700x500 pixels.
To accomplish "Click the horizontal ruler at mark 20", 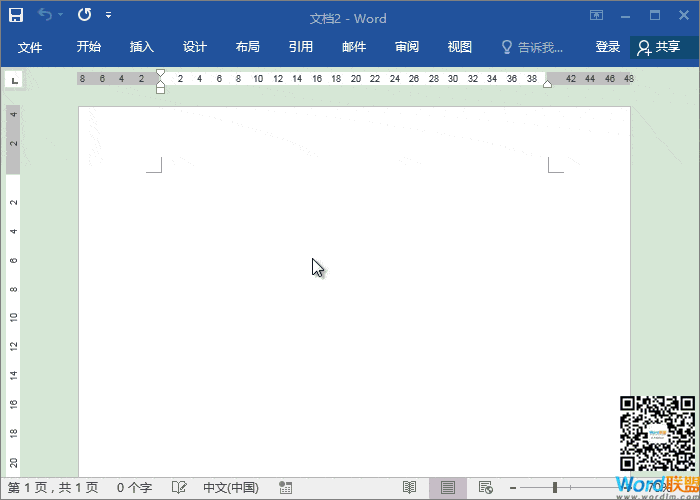I will tap(355, 79).
